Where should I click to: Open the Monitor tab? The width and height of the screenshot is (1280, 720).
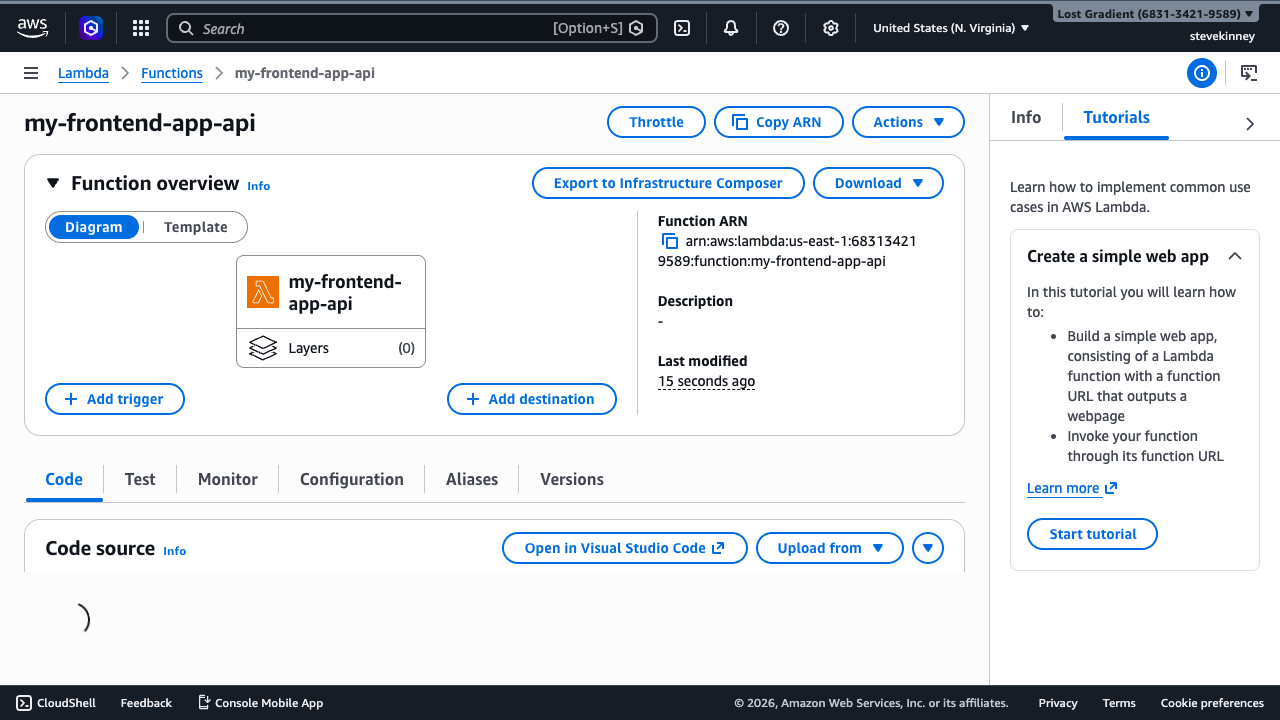pyautogui.click(x=228, y=479)
